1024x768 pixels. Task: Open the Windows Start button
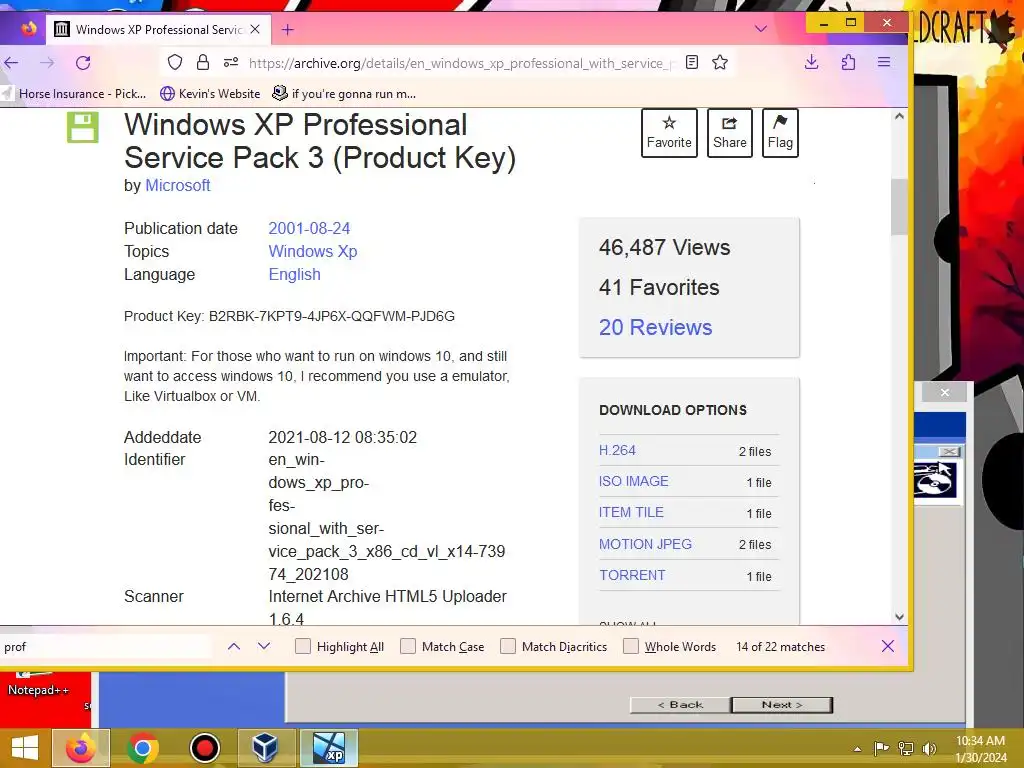(24, 748)
